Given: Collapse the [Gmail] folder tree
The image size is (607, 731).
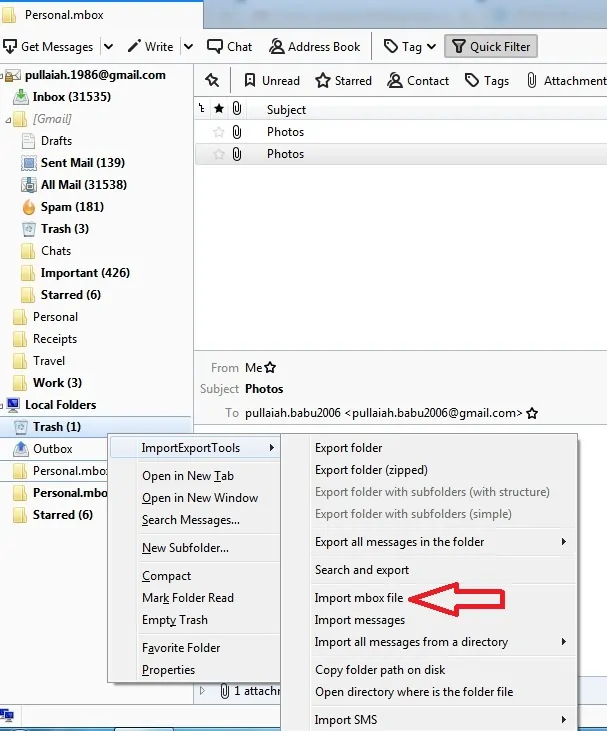Looking at the screenshot, I should point(9,119).
